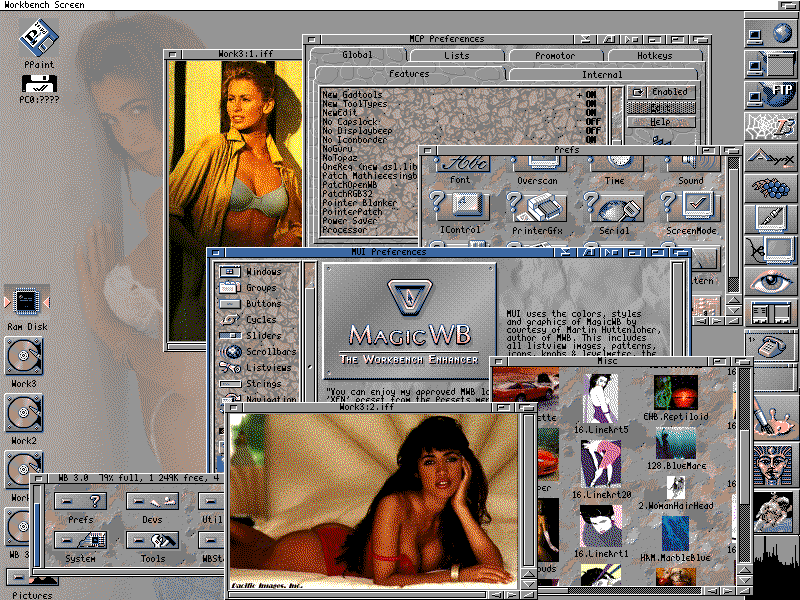Open the Devs drawer icon
The width and height of the screenshot is (800, 600).
point(152,502)
